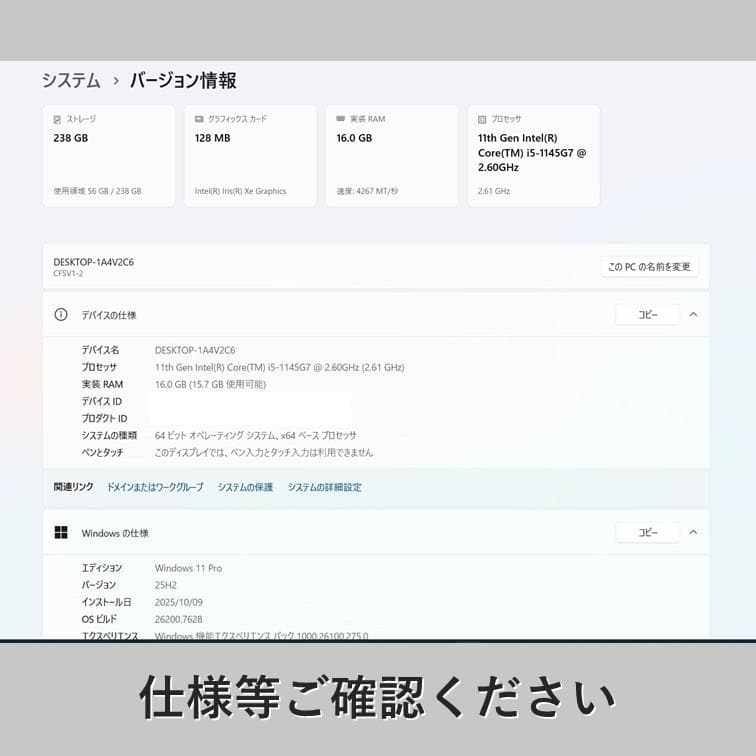Click the 速度: 4267 MT/秒 text
The image size is (756, 756).
tap(367, 191)
